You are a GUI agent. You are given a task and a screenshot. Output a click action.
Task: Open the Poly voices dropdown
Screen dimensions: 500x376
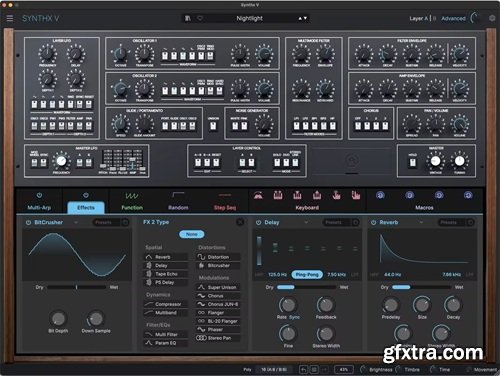click(273, 369)
